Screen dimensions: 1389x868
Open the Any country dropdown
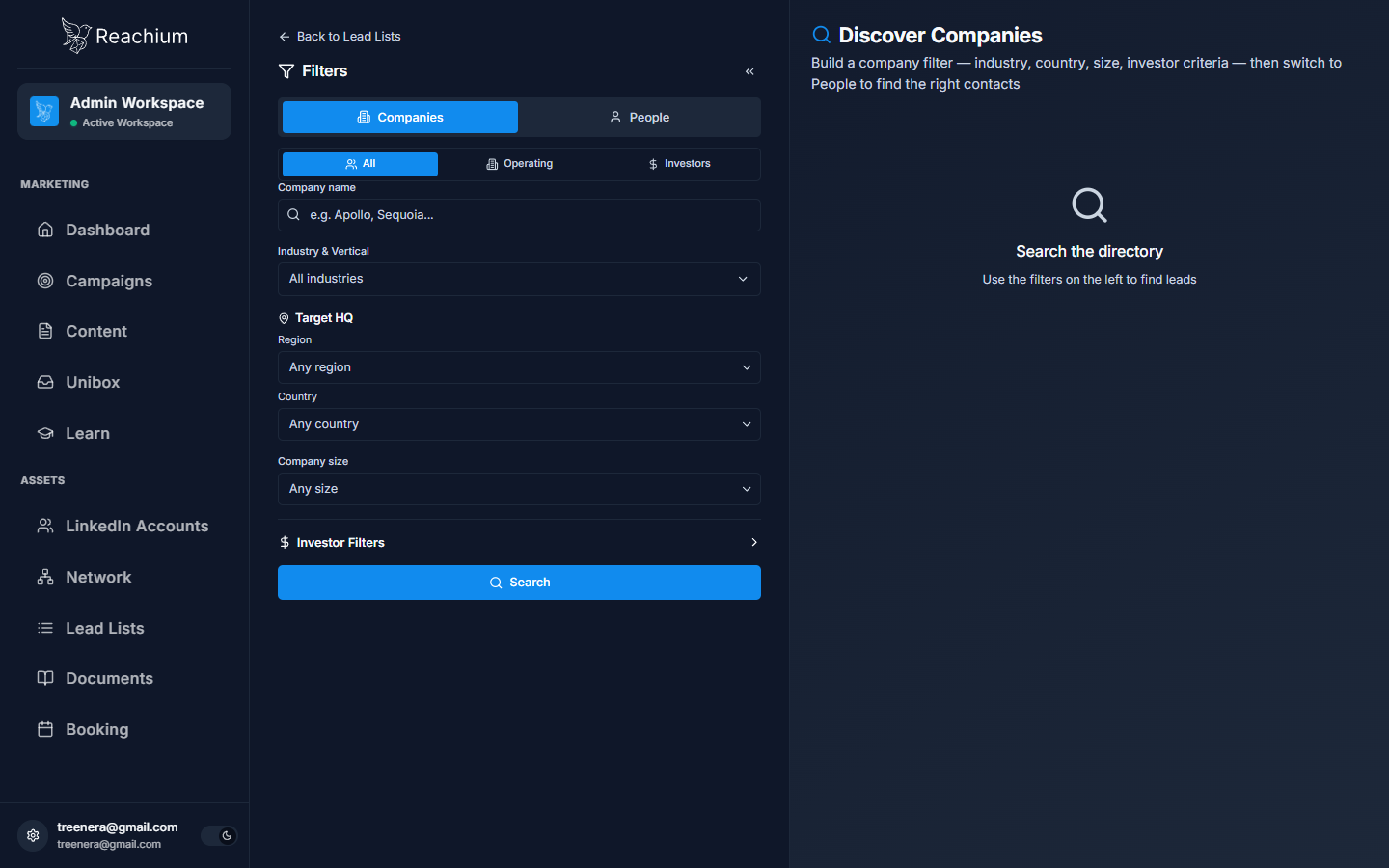tap(519, 424)
